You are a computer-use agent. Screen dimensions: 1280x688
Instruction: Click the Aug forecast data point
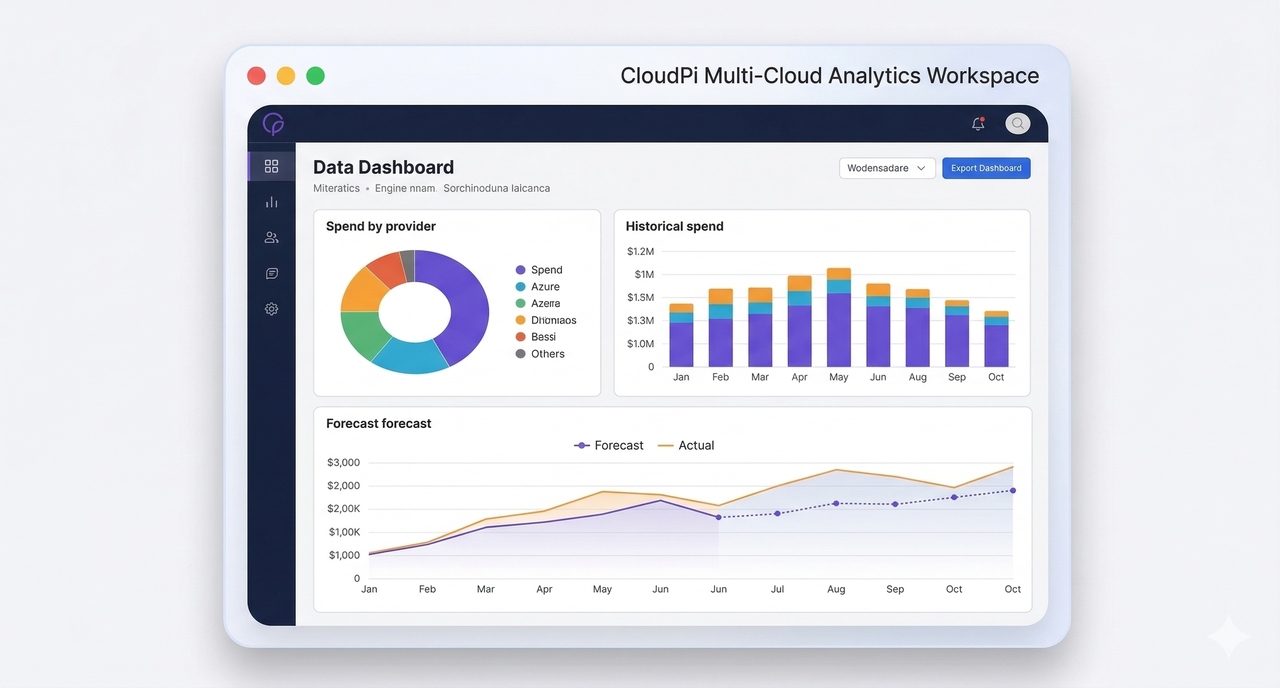tap(836, 503)
